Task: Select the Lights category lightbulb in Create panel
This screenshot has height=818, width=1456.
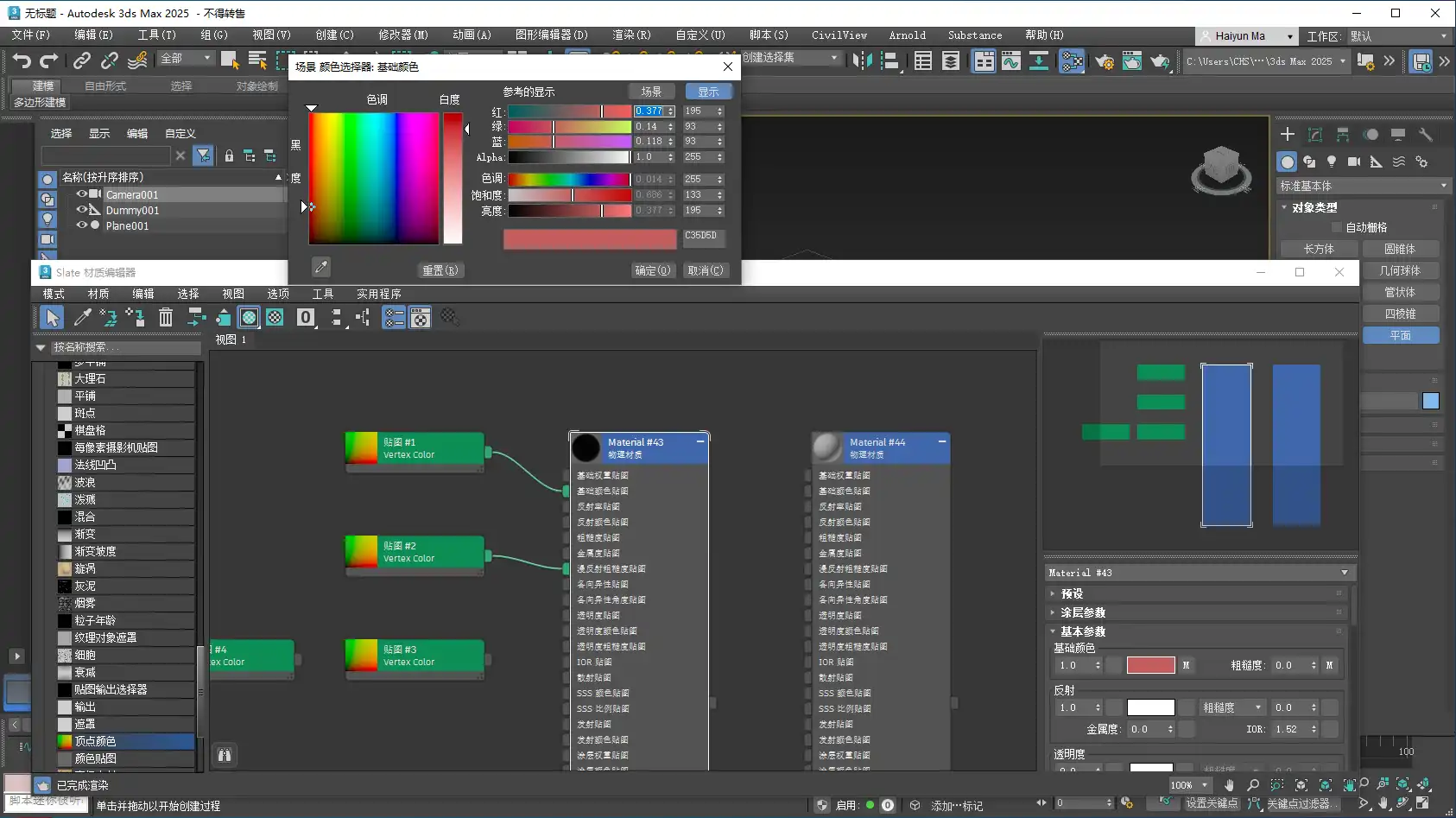Action: [x=1332, y=162]
